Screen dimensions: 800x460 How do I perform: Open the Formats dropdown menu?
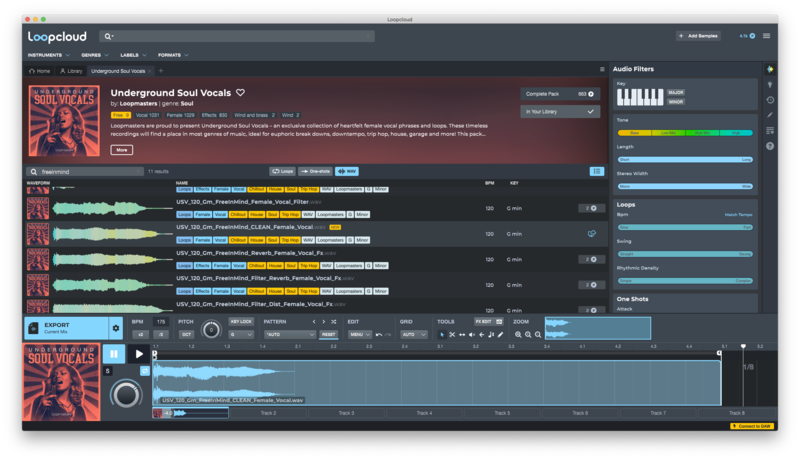point(171,55)
